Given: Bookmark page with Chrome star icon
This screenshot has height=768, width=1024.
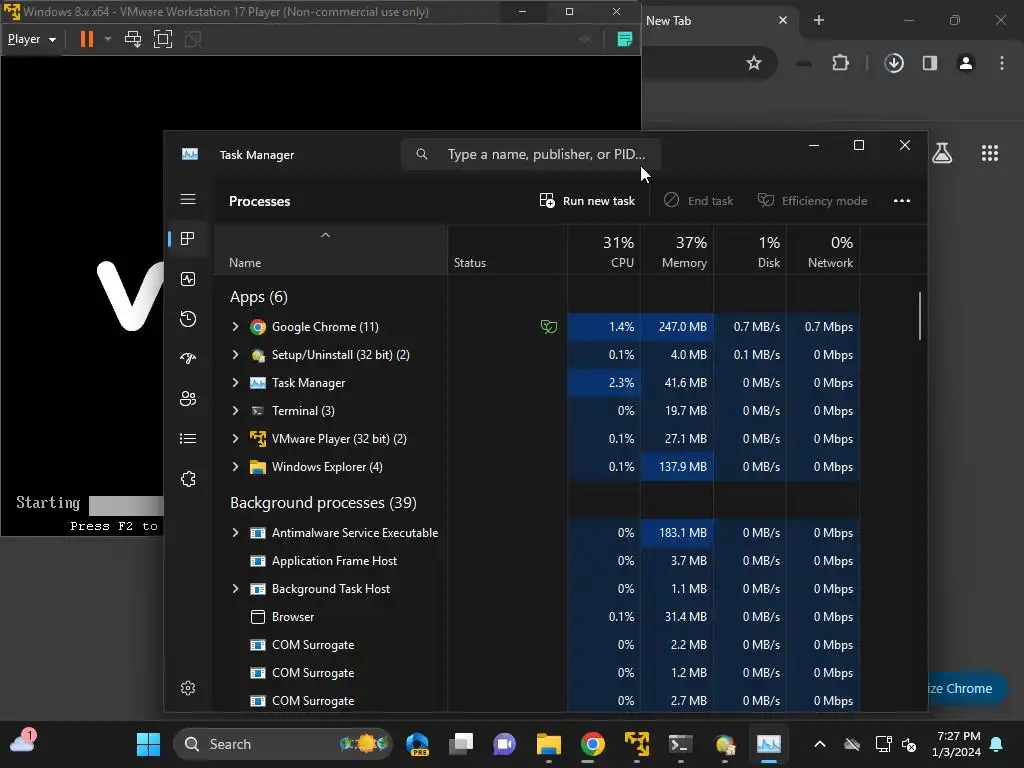Looking at the screenshot, I should (754, 63).
